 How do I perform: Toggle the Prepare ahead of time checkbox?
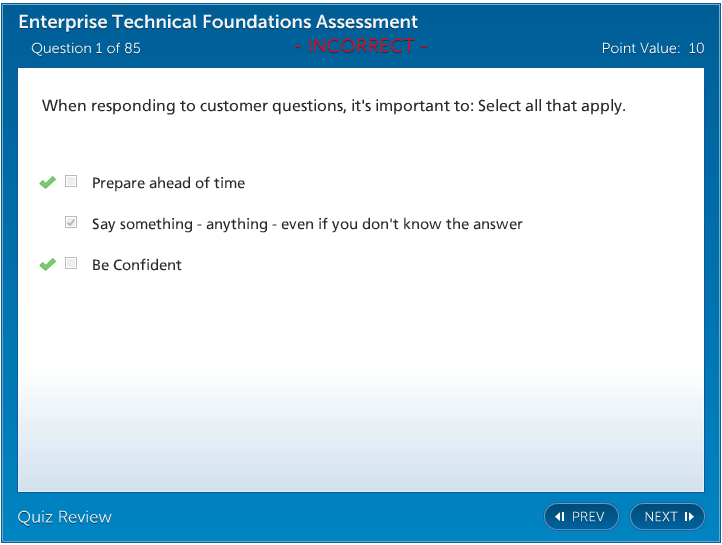coord(71,182)
